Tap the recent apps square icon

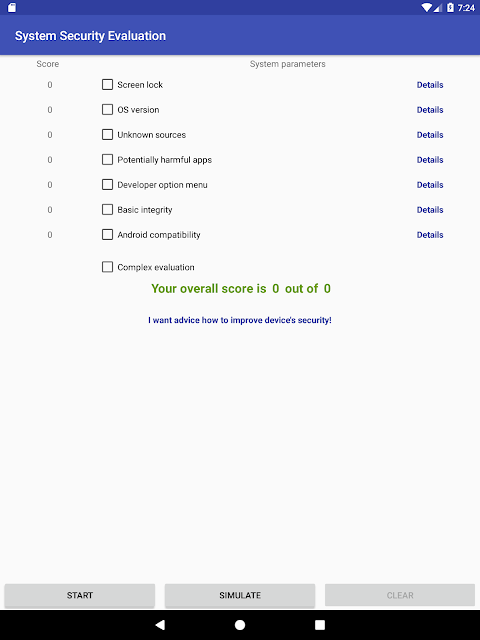tap(320, 624)
